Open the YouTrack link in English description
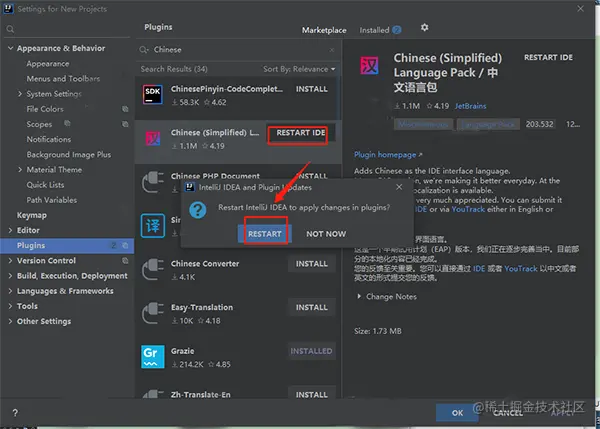This screenshot has width=600, height=429. pos(468,209)
